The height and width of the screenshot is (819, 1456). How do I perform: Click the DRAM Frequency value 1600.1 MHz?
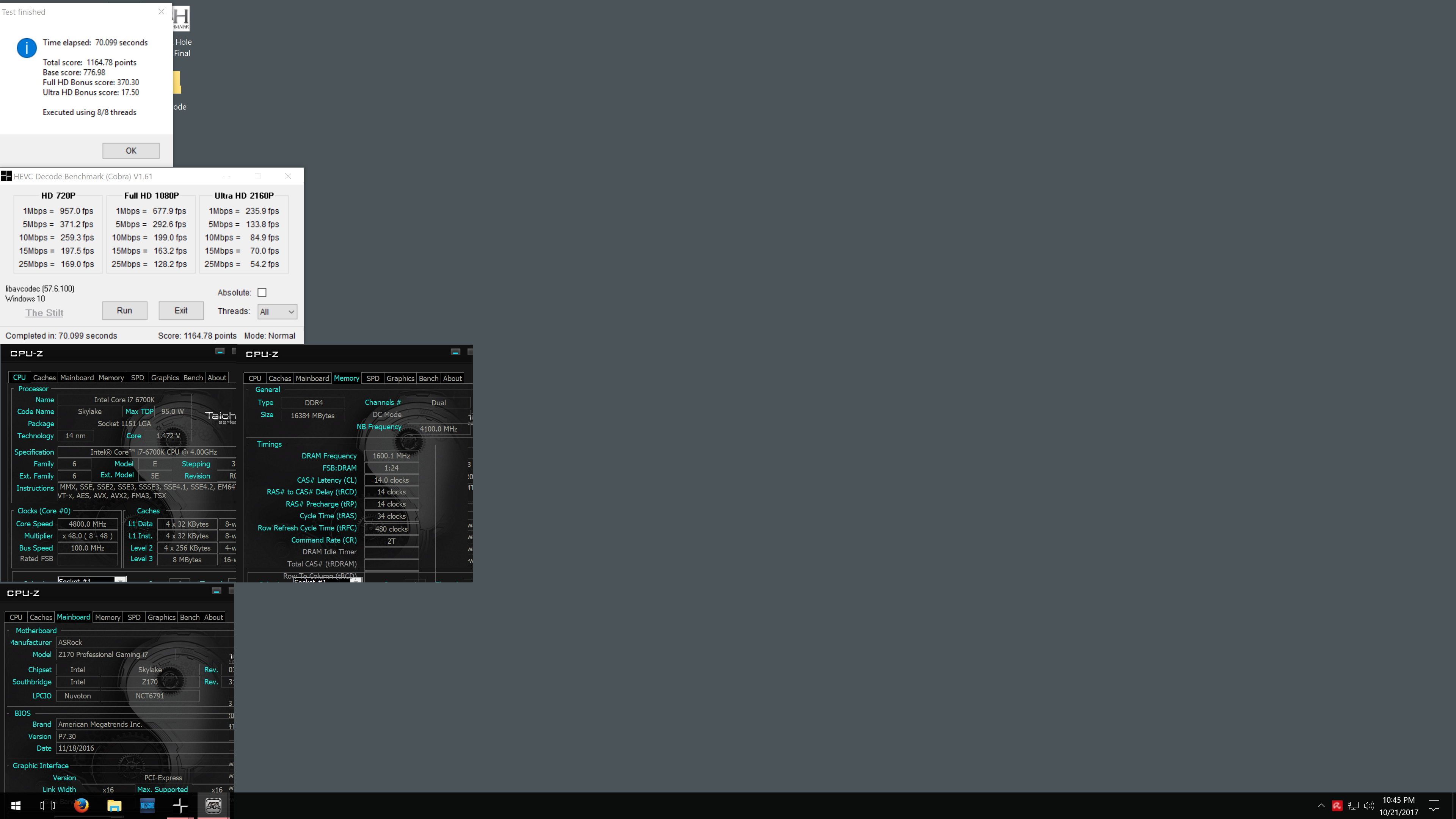click(x=391, y=455)
